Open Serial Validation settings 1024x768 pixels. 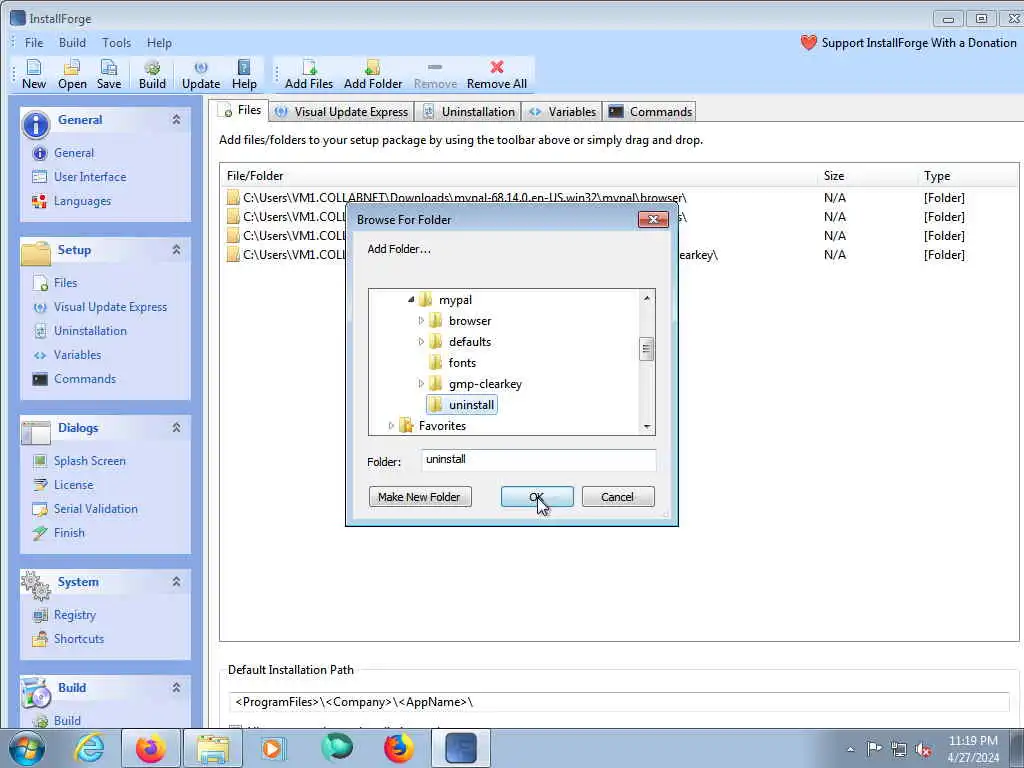coord(95,509)
